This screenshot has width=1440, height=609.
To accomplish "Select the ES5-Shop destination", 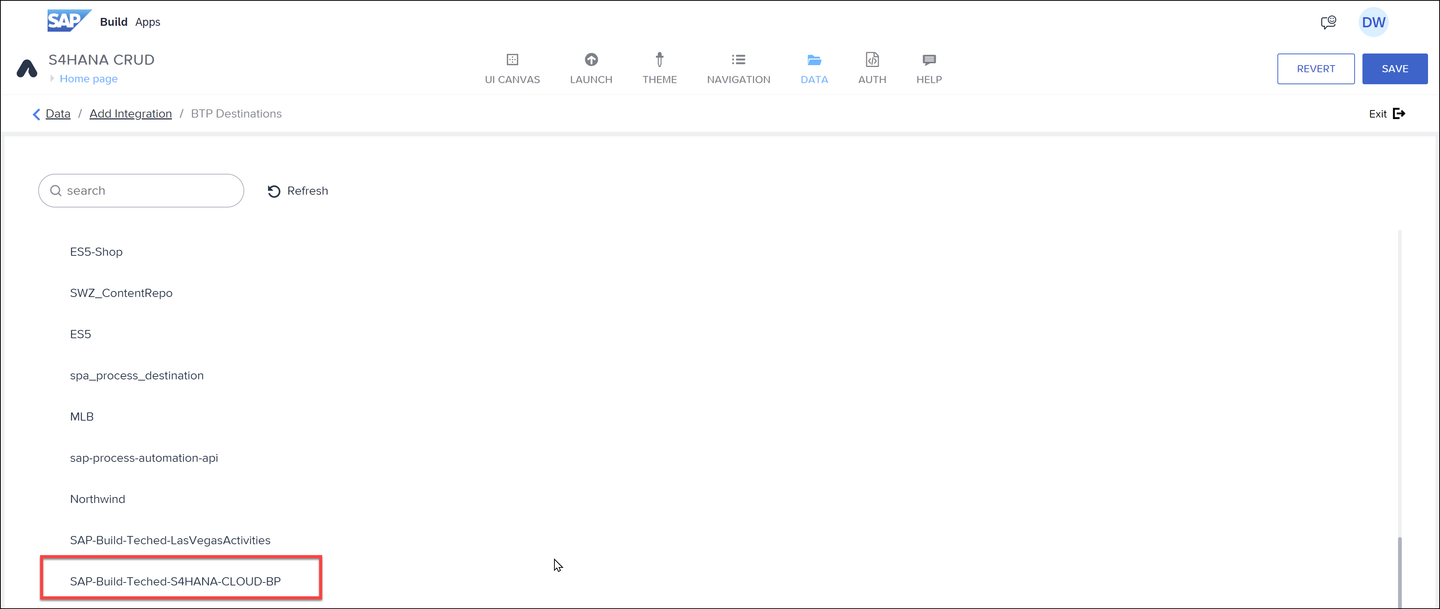I will coord(96,252).
